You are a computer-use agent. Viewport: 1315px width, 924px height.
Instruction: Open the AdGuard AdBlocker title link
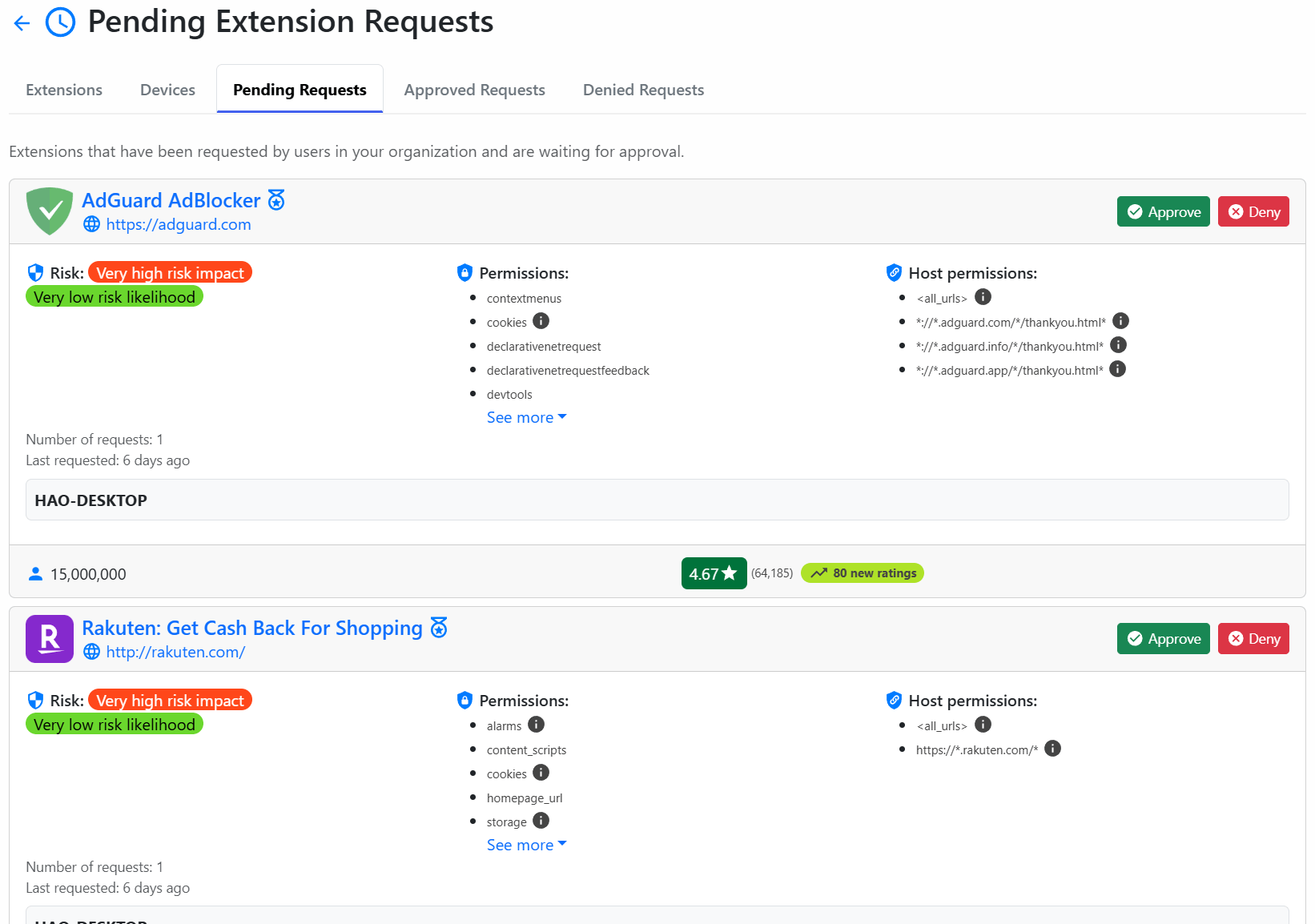tap(171, 200)
